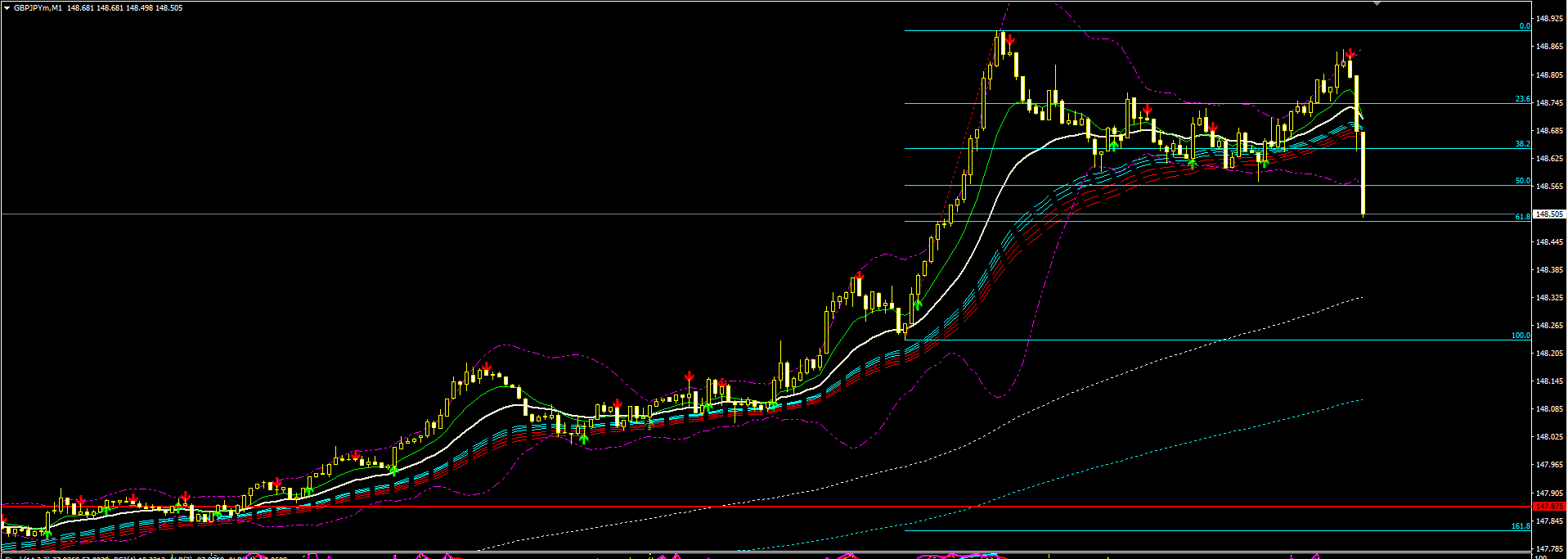Click the last tall yellow falling candle

[x=1363, y=174]
